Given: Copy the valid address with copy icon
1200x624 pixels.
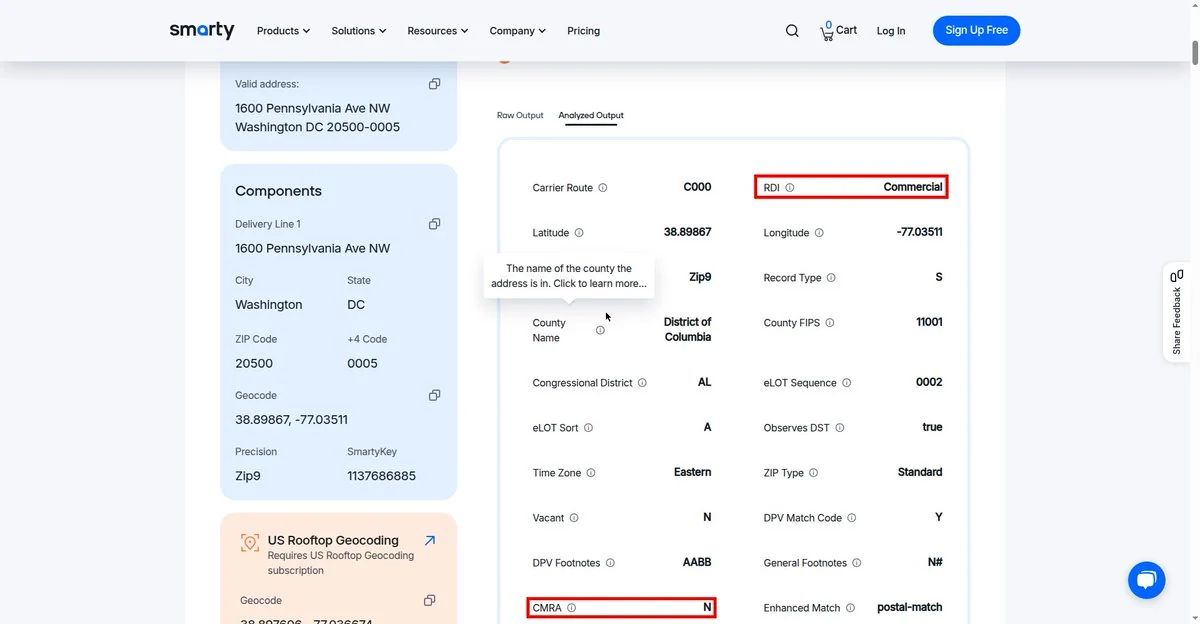Looking at the screenshot, I should (x=434, y=84).
